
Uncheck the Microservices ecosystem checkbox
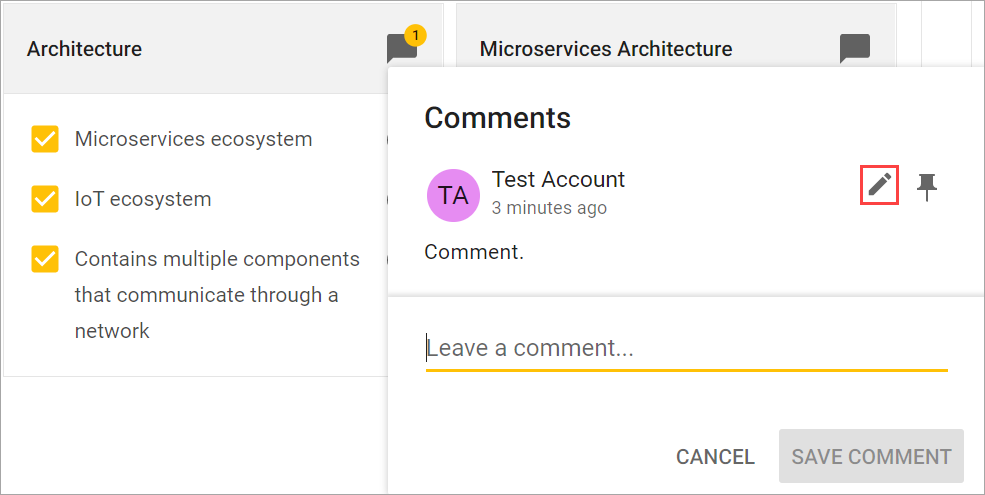pyautogui.click(x=45, y=139)
